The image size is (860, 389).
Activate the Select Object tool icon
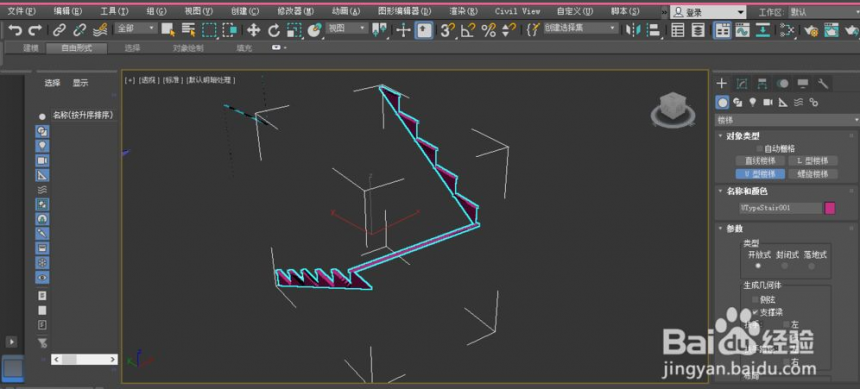click(x=168, y=30)
